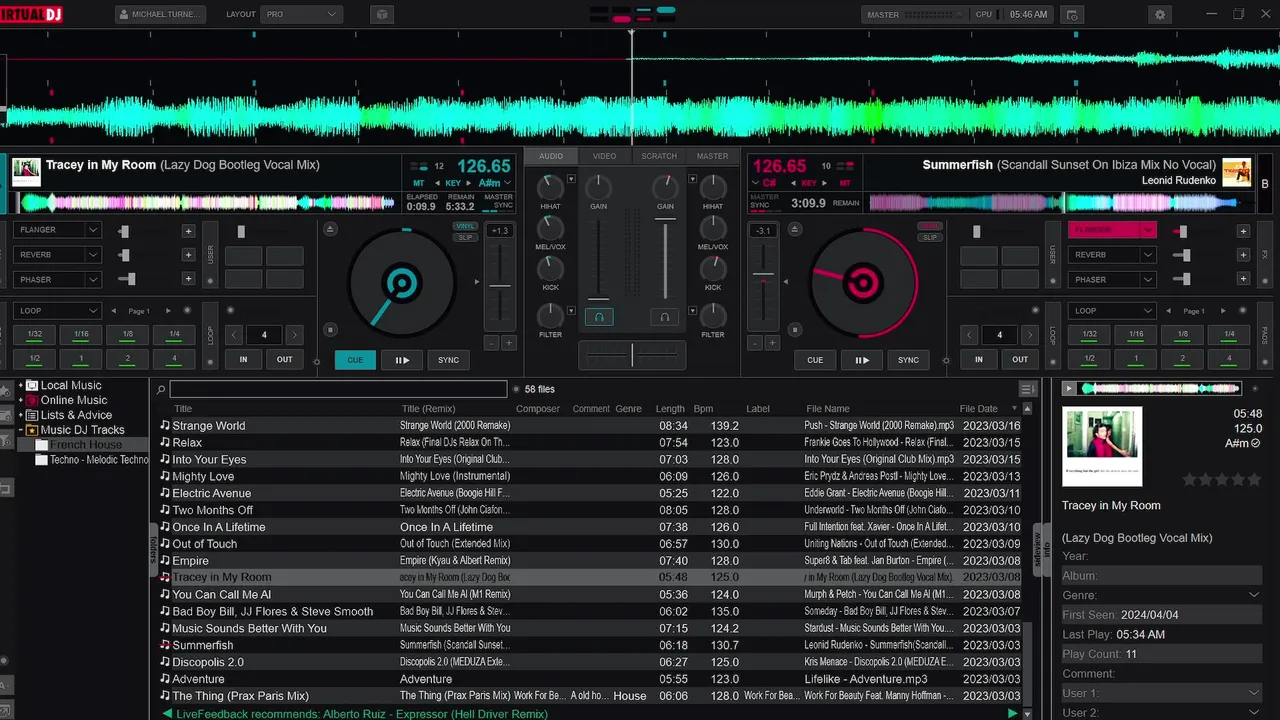Open left deck PHASER effect dropdown
1280x720 pixels.
coord(58,280)
